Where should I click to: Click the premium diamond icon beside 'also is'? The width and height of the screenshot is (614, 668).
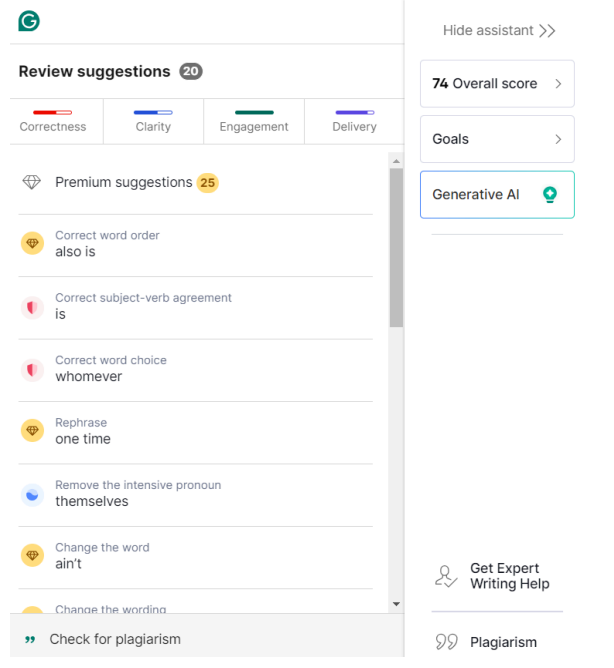click(x=32, y=243)
